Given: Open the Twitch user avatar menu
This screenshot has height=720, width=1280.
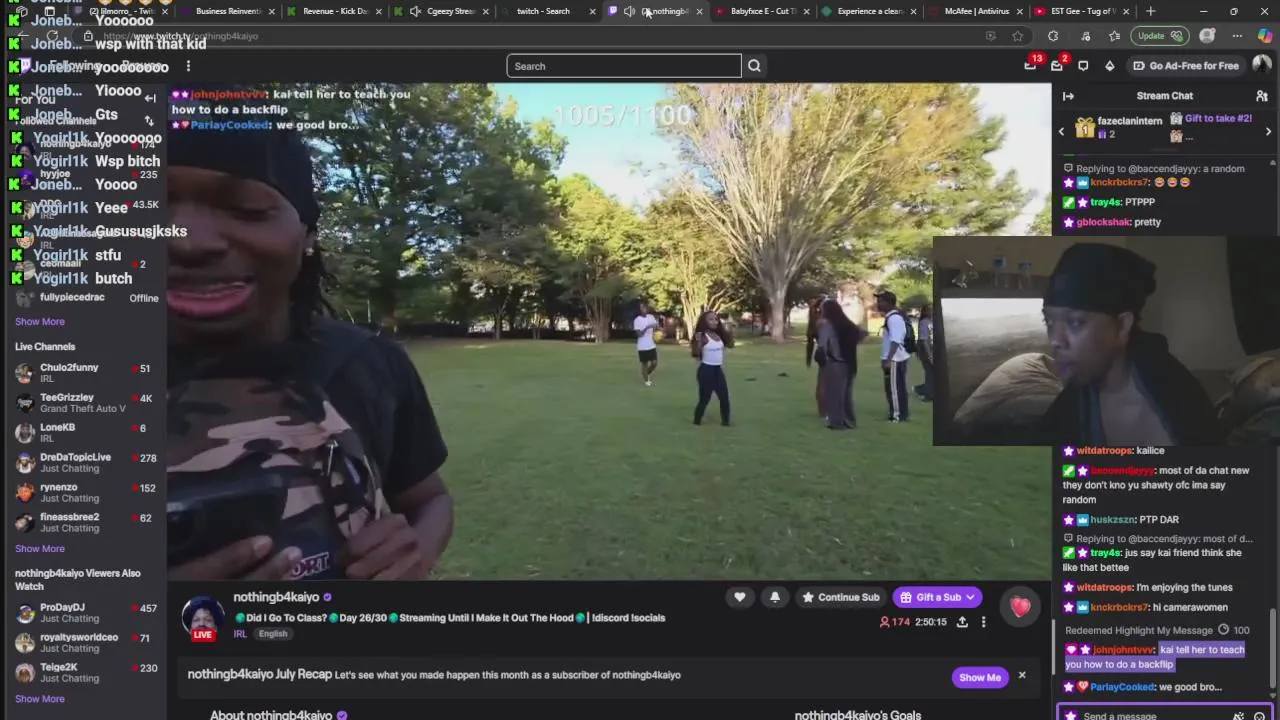Looking at the screenshot, I should (1261, 66).
